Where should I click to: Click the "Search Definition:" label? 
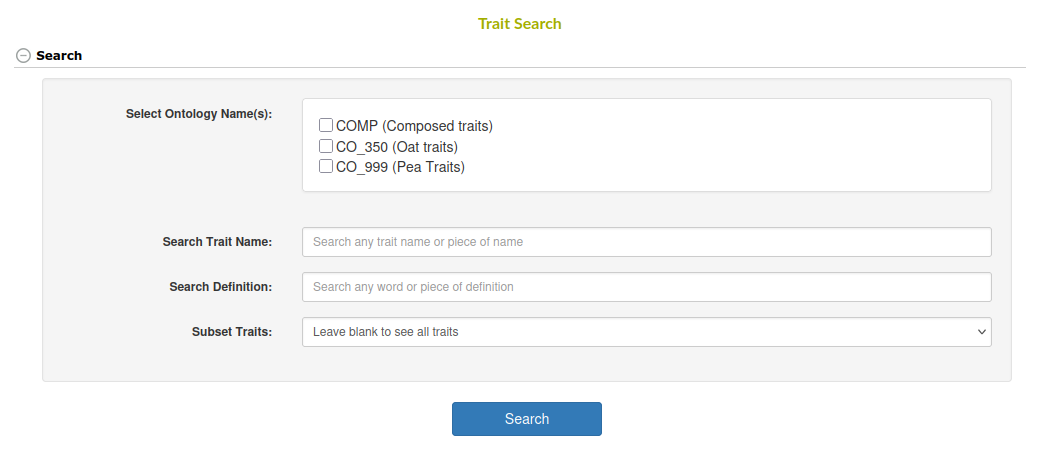click(x=220, y=287)
